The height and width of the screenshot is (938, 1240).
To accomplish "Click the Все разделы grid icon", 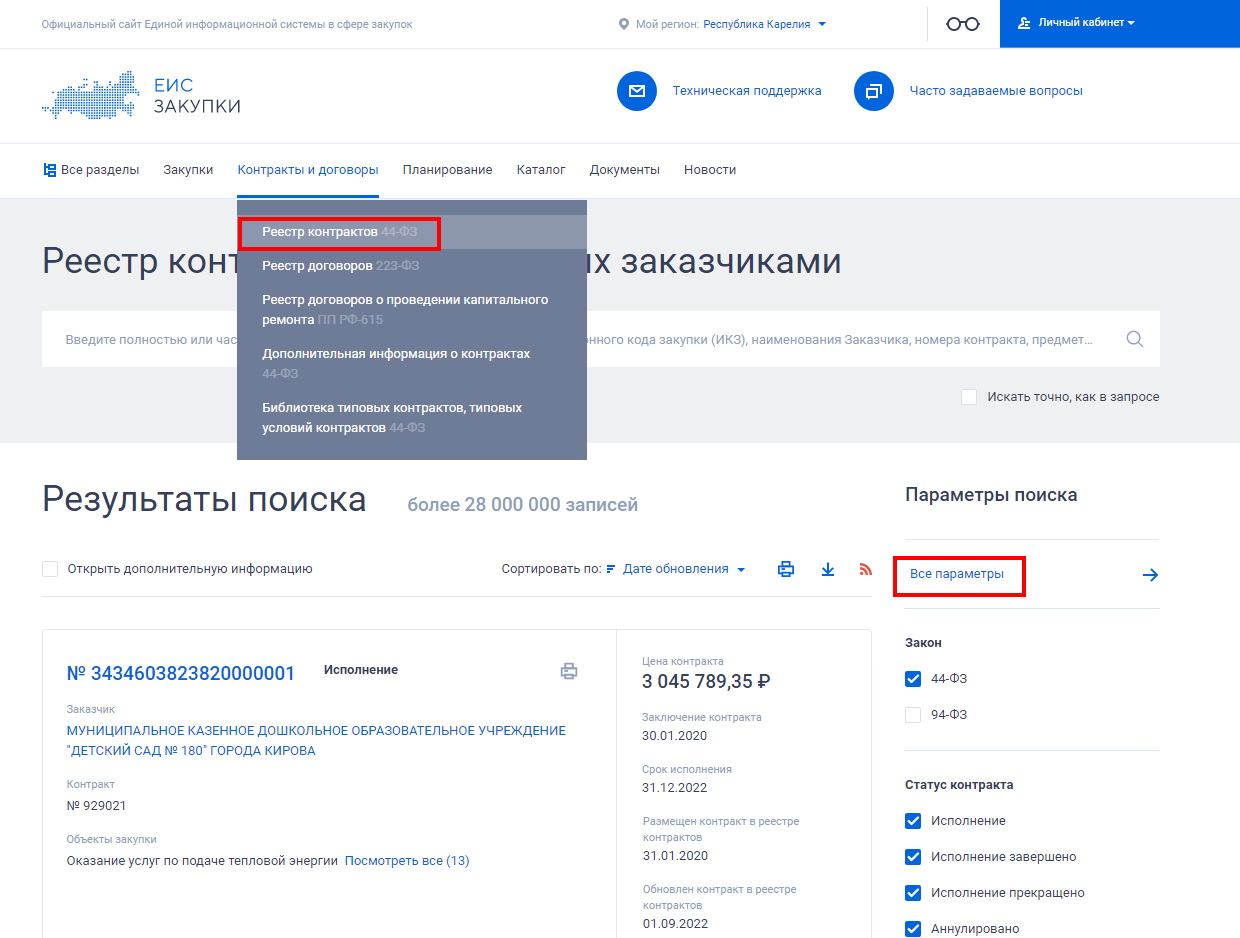I will pyautogui.click(x=50, y=170).
